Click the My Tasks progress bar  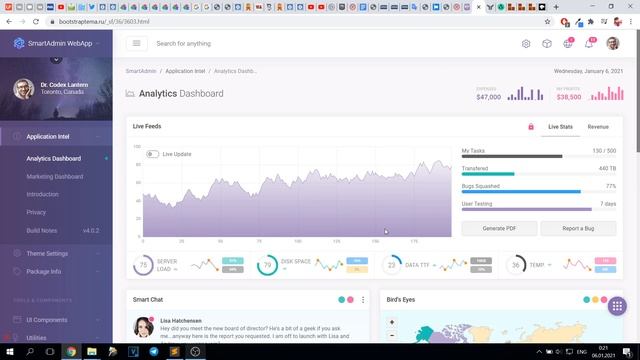tap(539, 156)
